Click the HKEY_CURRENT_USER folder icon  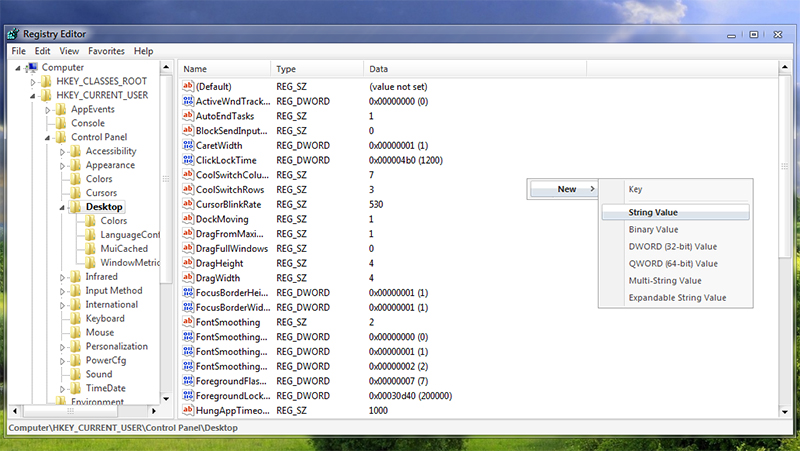tap(46, 95)
